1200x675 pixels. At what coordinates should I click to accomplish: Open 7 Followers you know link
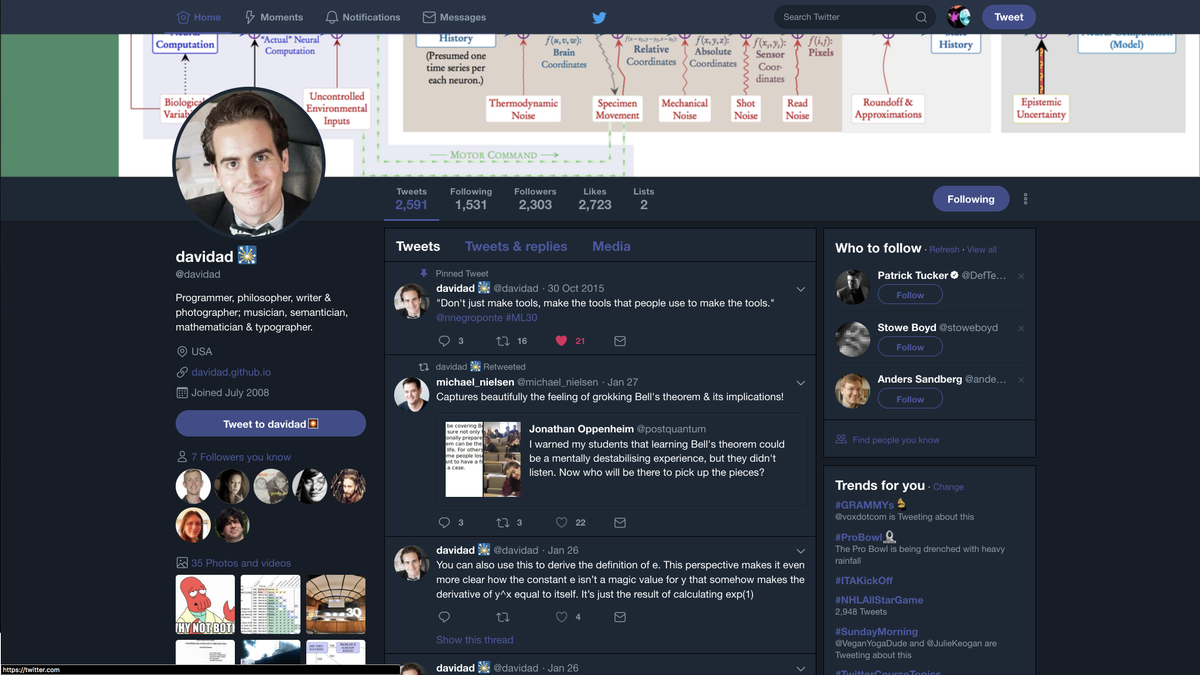[241, 457]
